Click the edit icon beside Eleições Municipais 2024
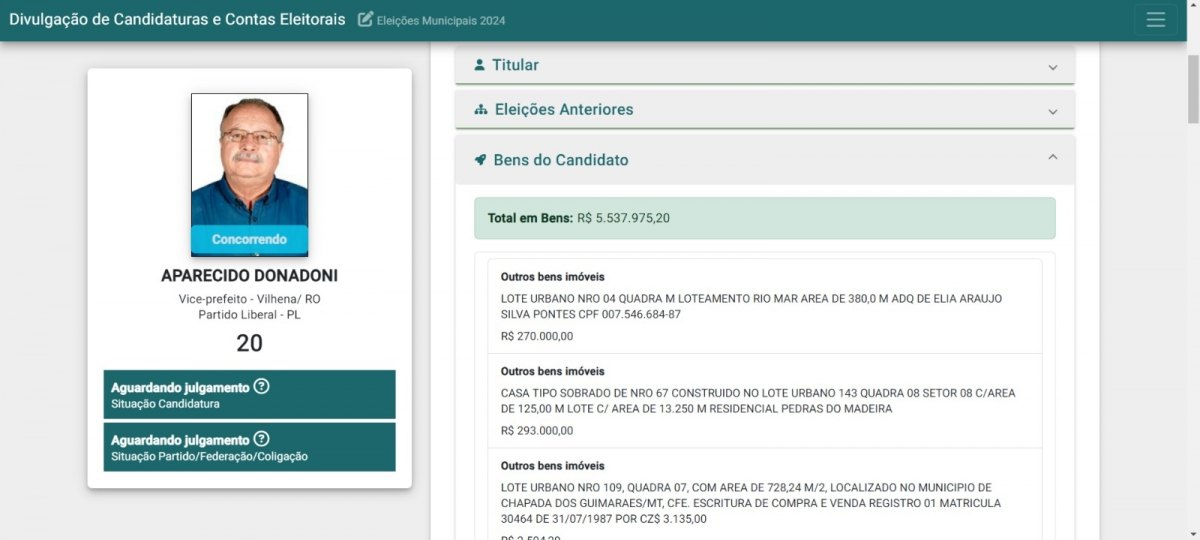Image resolution: width=1200 pixels, height=540 pixels. tap(366, 20)
